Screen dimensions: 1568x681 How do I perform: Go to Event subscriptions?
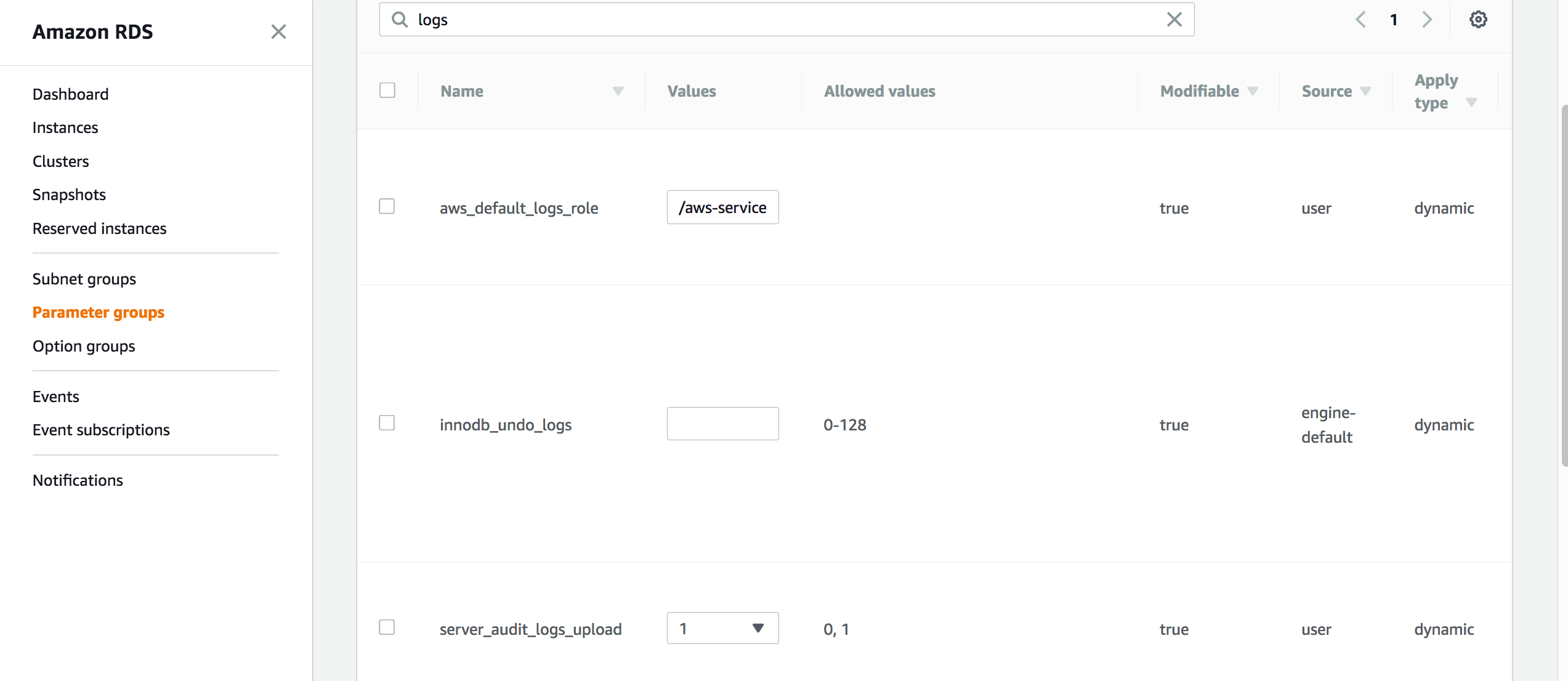click(x=101, y=430)
